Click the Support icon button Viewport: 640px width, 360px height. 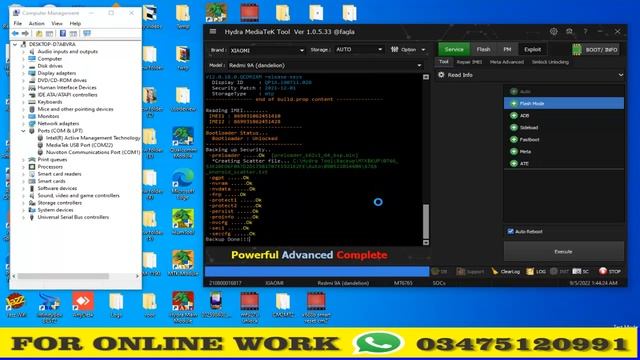coord(470,271)
